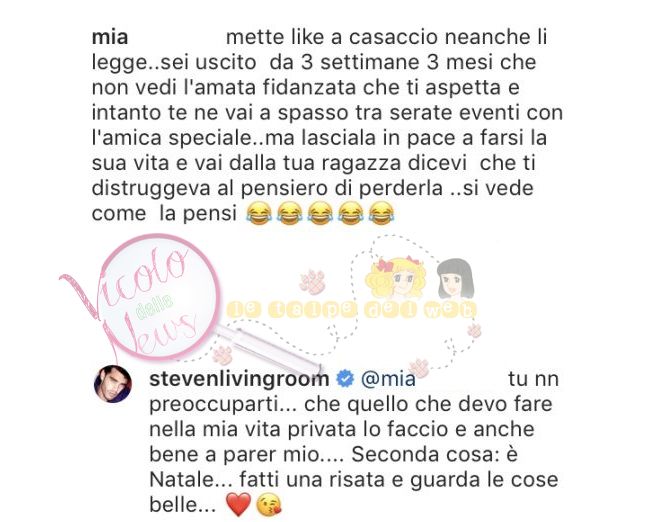Image resolution: width=663 pixels, height=522 pixels.
Task: Click the magnifying glass handle graphic
Action: pyautogui.click(x=271, y=349)
